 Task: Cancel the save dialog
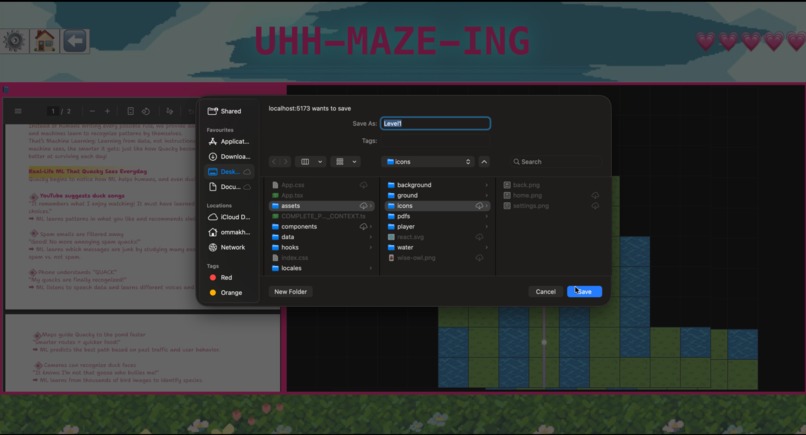pos(545,292)
